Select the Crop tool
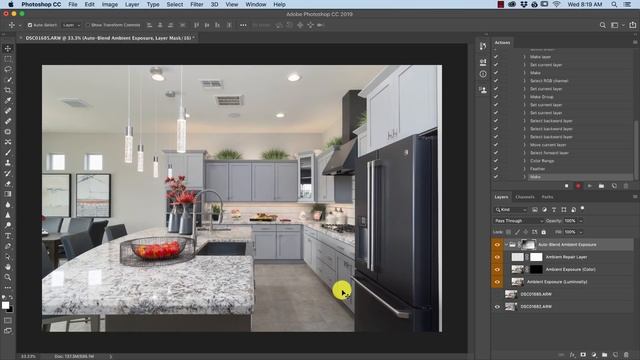This screenshot has height=360, width=640. [8, 90]
